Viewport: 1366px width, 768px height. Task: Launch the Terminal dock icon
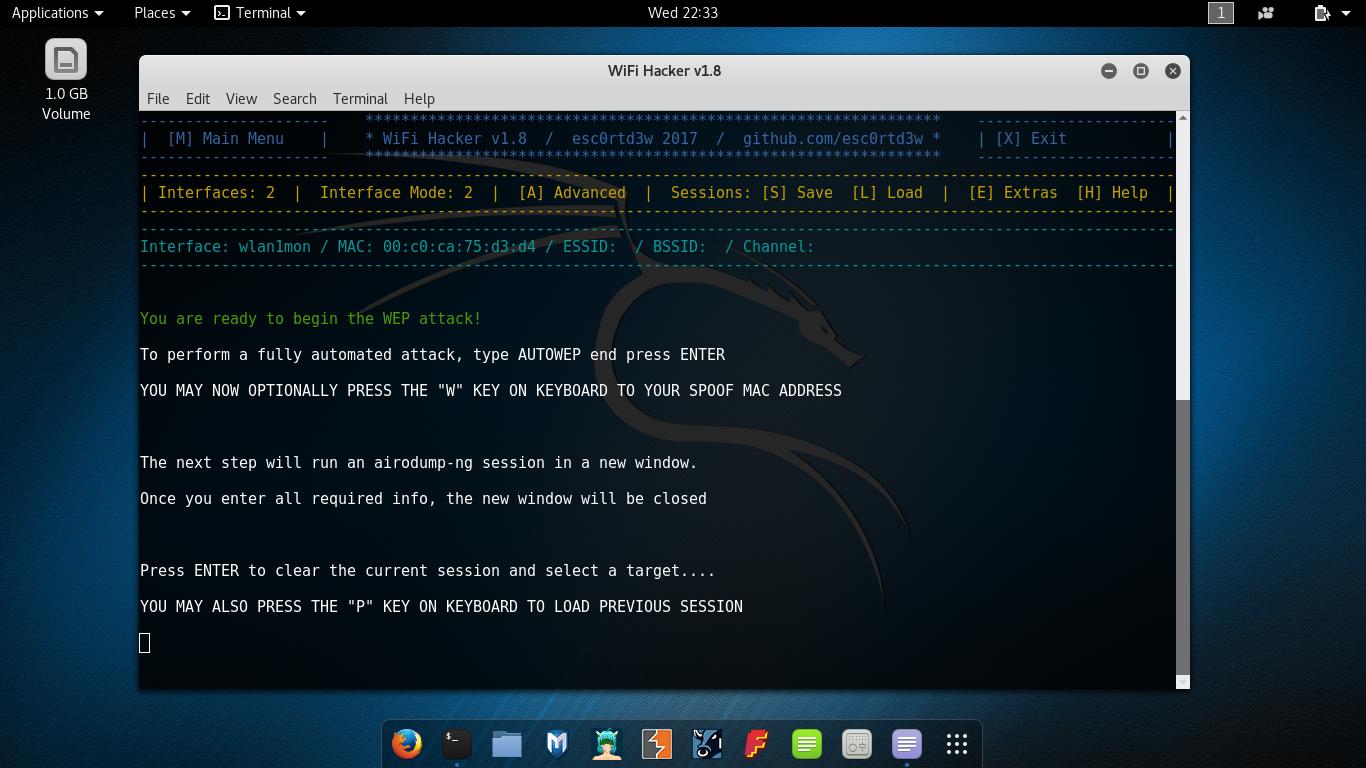tap(457, 744)
